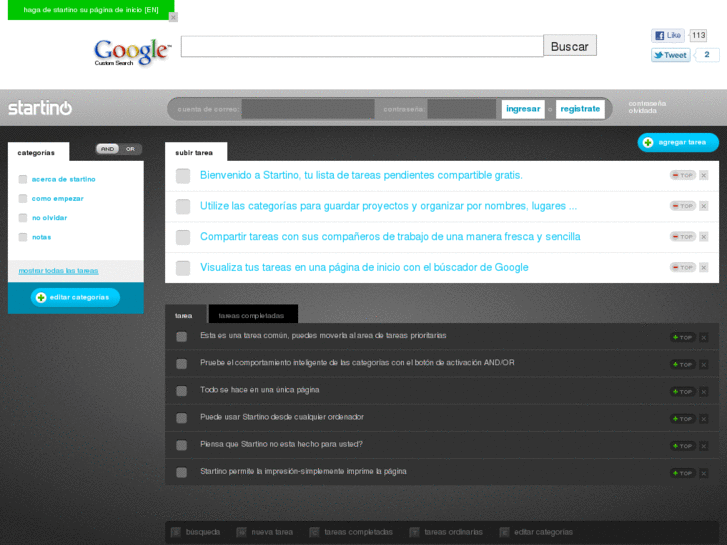Mark 'Bienvenido a Startino' task as done
727x545 pixels.
click(183, 176)
